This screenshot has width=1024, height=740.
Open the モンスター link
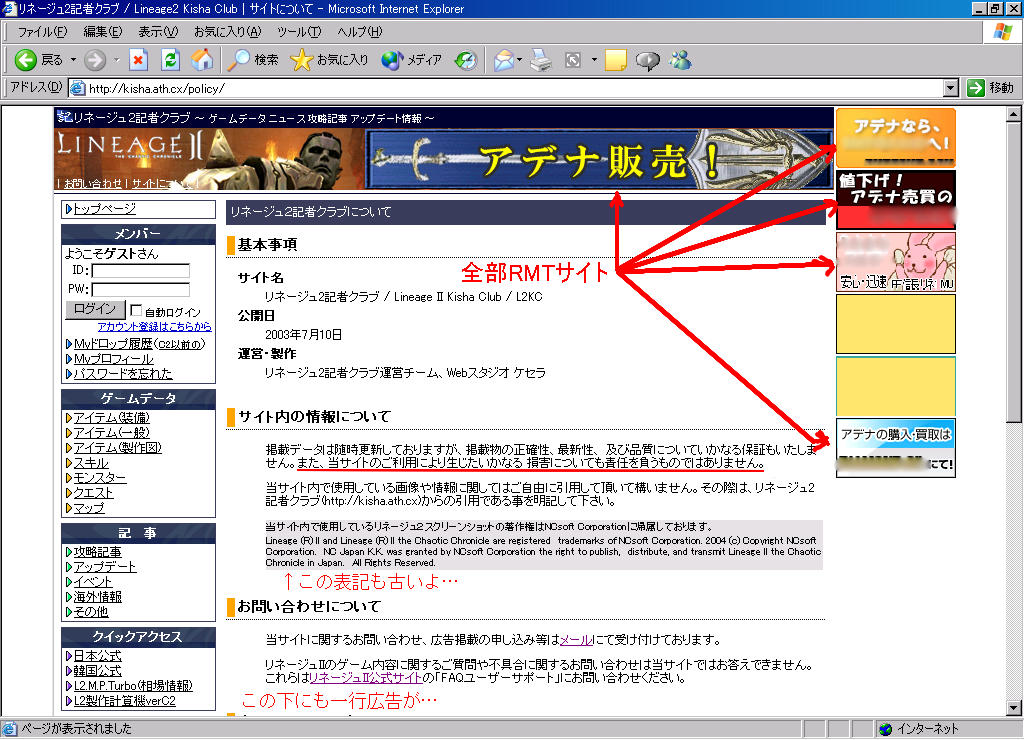[x=99, y=477]
